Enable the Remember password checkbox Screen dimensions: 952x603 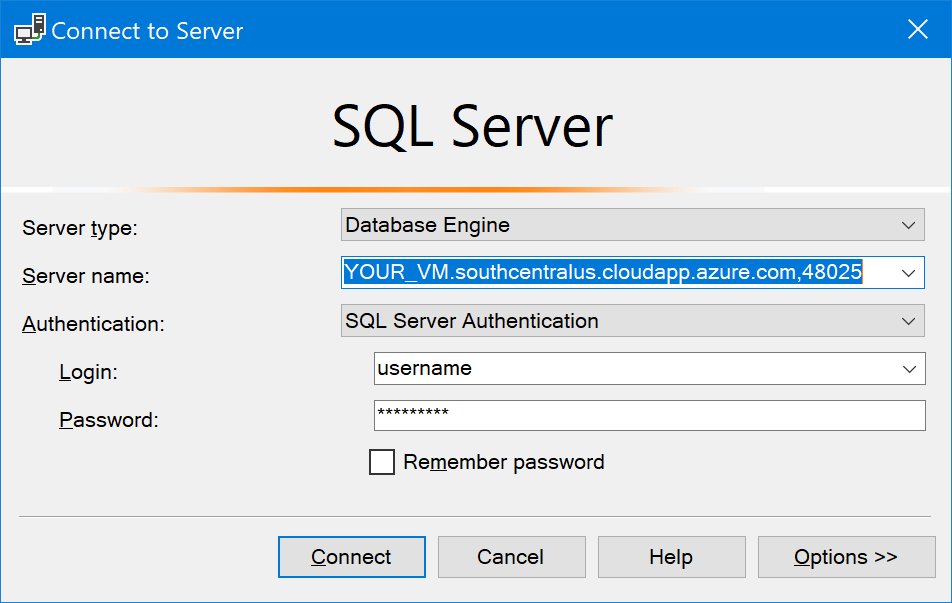[382, 462]
